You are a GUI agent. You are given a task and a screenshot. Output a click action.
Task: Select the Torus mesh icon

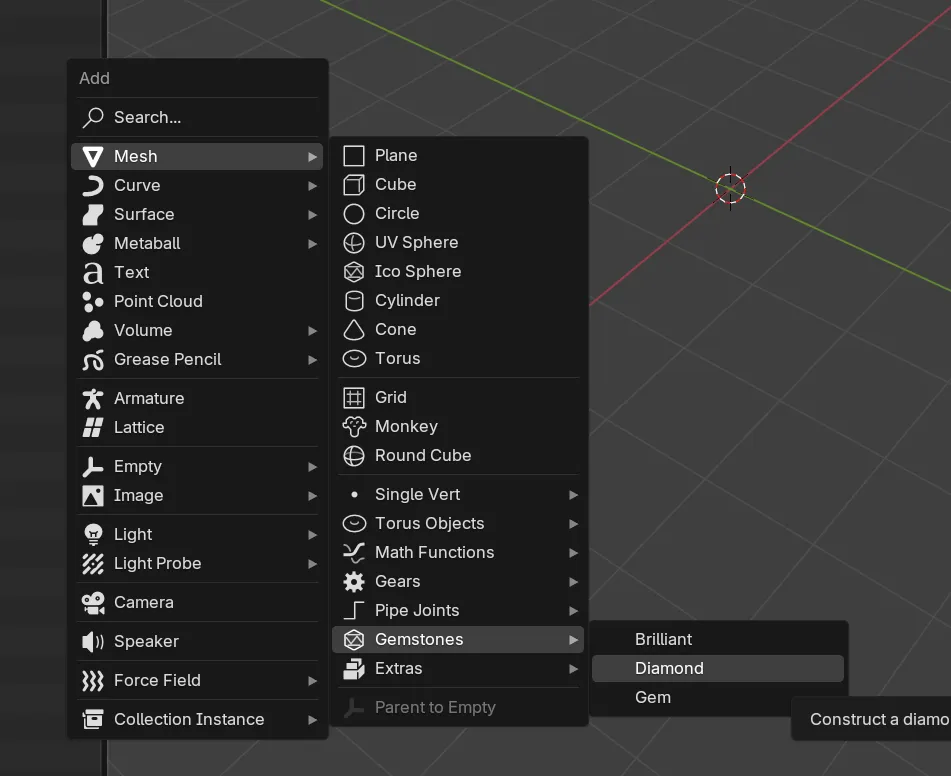(x=354, y=359)
